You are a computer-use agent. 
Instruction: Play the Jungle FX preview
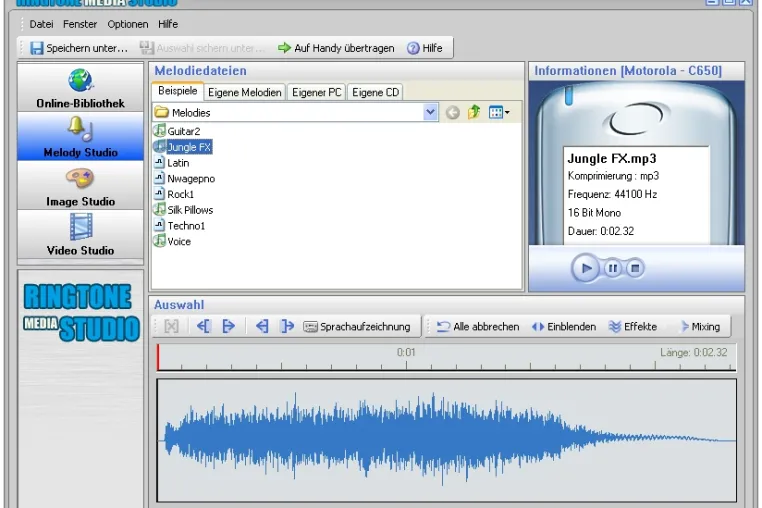point(586,268)
